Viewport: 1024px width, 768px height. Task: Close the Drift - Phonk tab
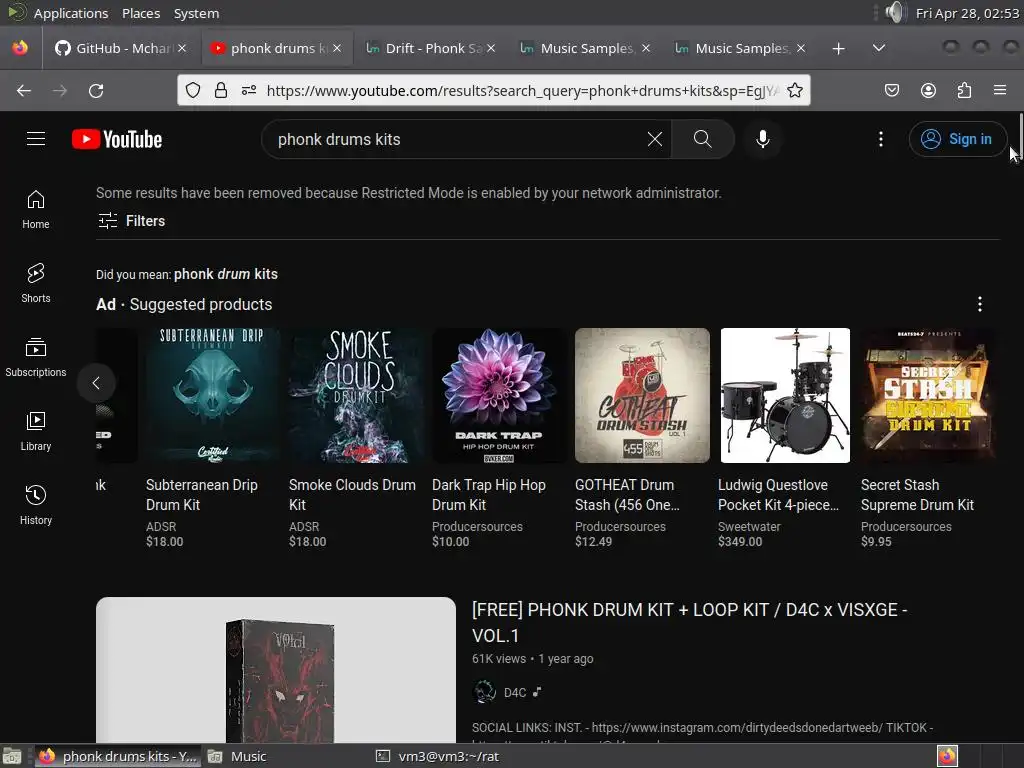click(x=491, y=48)
